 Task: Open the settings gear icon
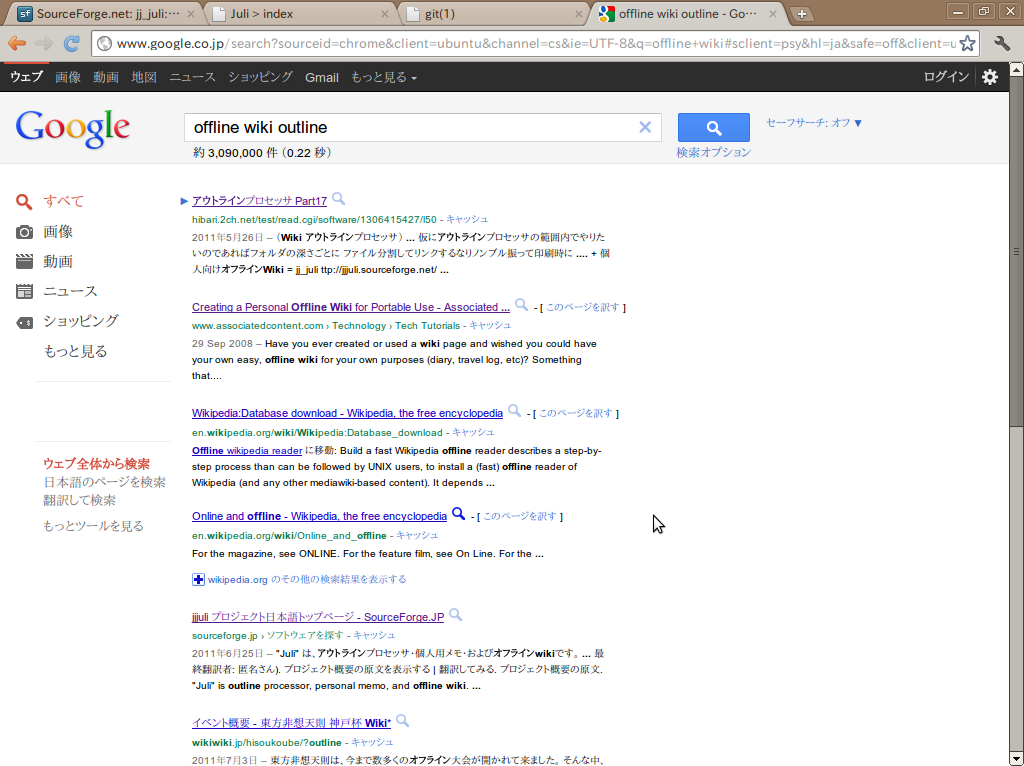989,77
